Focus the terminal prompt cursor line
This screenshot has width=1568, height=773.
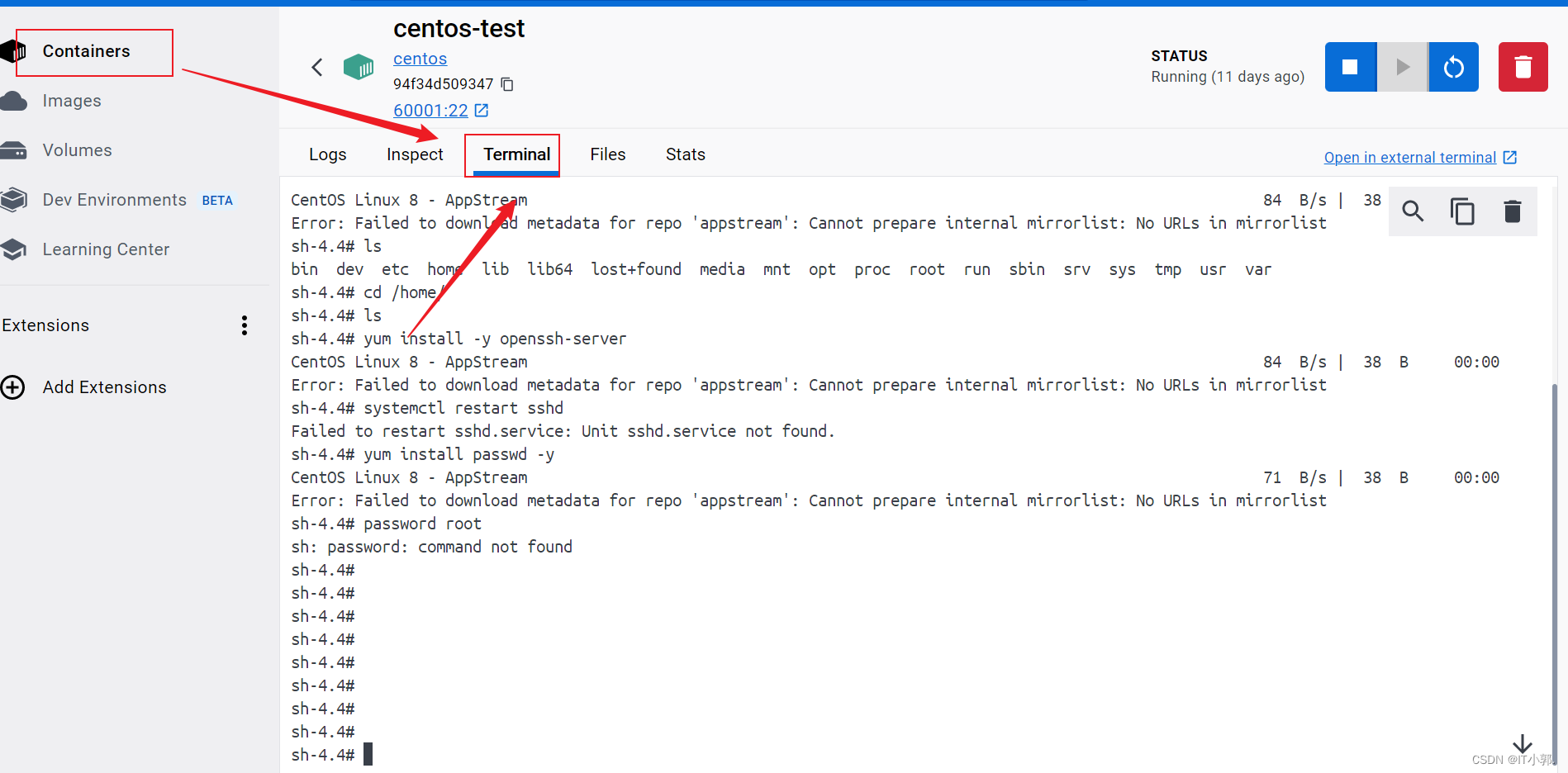(368, 754)
